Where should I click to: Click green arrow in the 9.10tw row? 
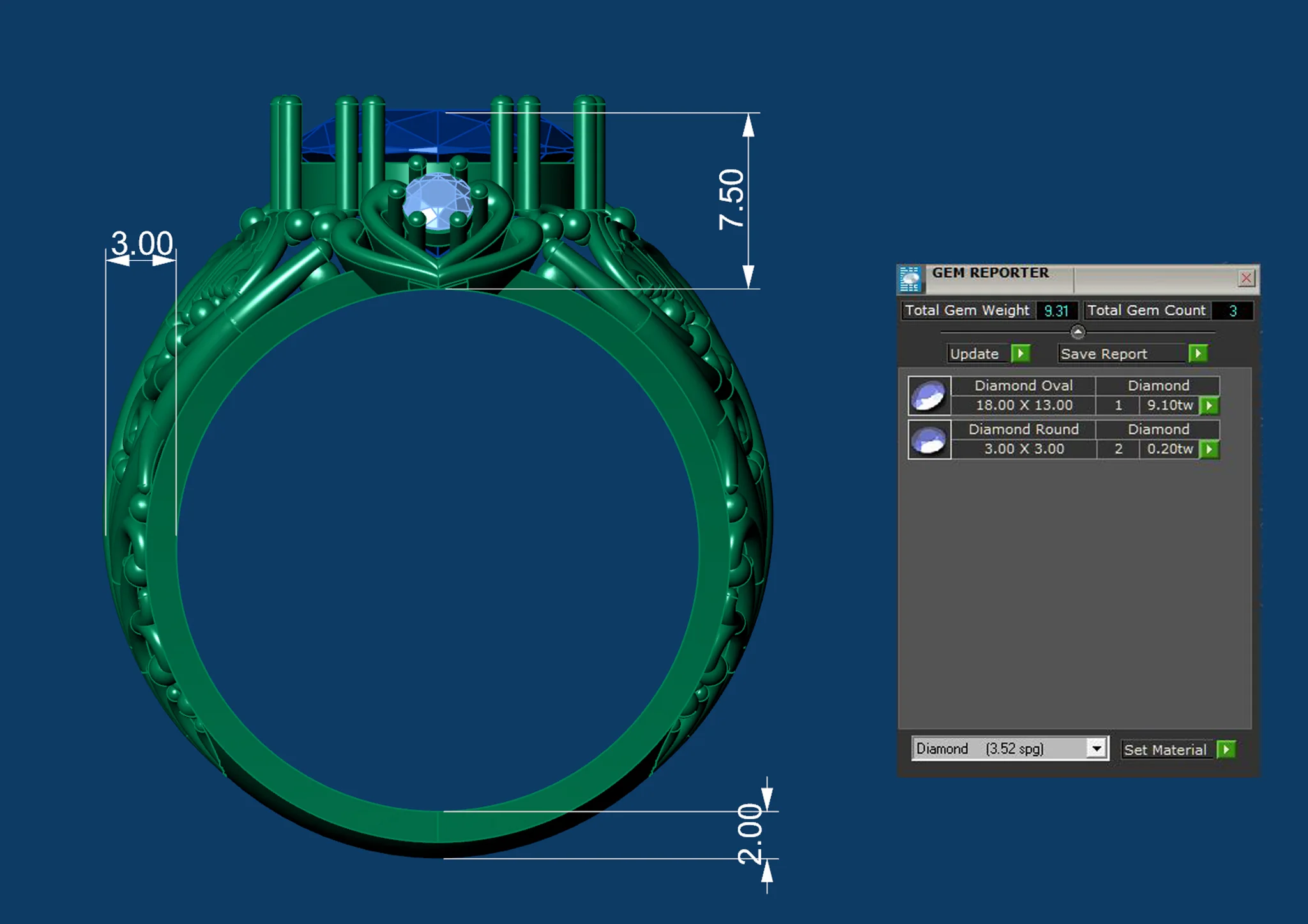[x=1209, y=405]
